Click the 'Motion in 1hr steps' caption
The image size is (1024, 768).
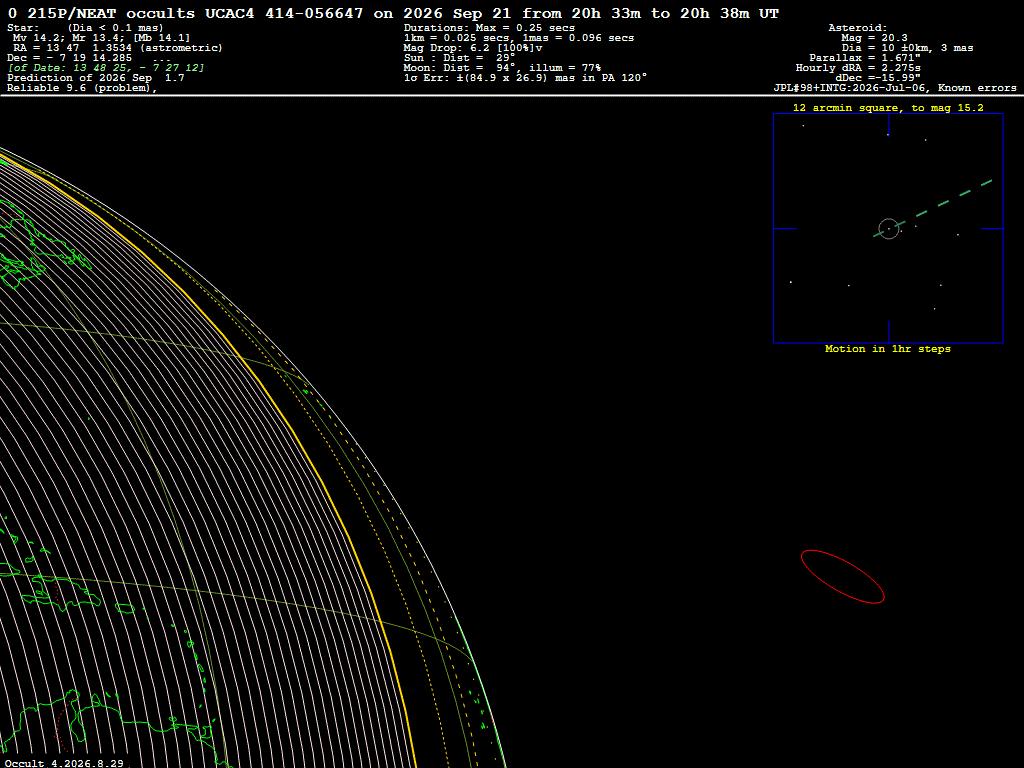(888, 349)
